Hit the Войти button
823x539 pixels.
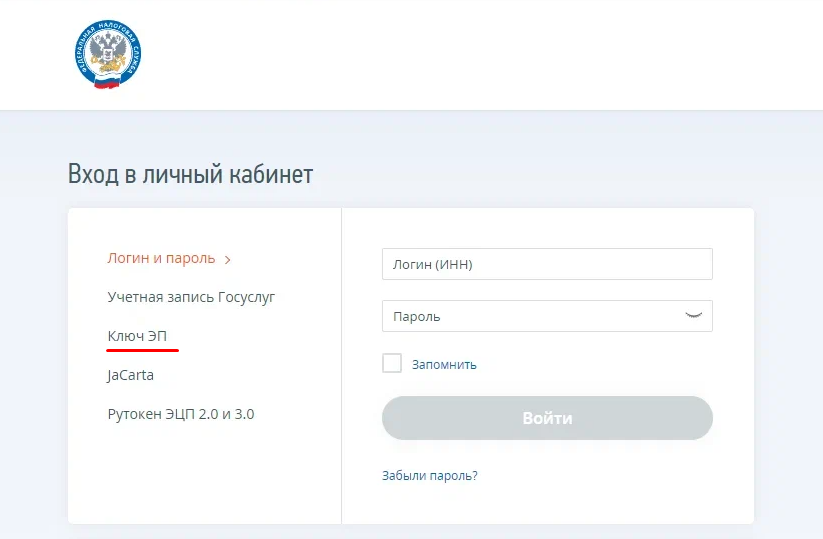547,418
